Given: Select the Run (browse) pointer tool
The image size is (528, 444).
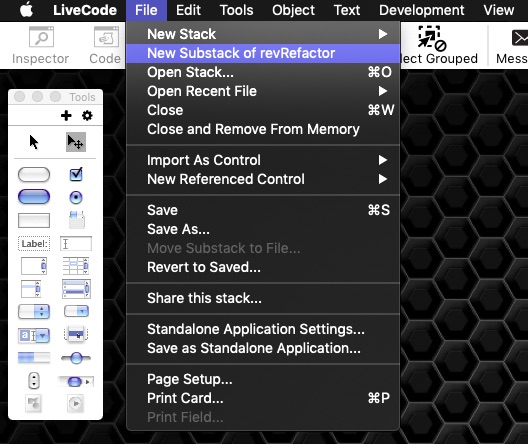Looking at the screenshot, I should 34,142.
